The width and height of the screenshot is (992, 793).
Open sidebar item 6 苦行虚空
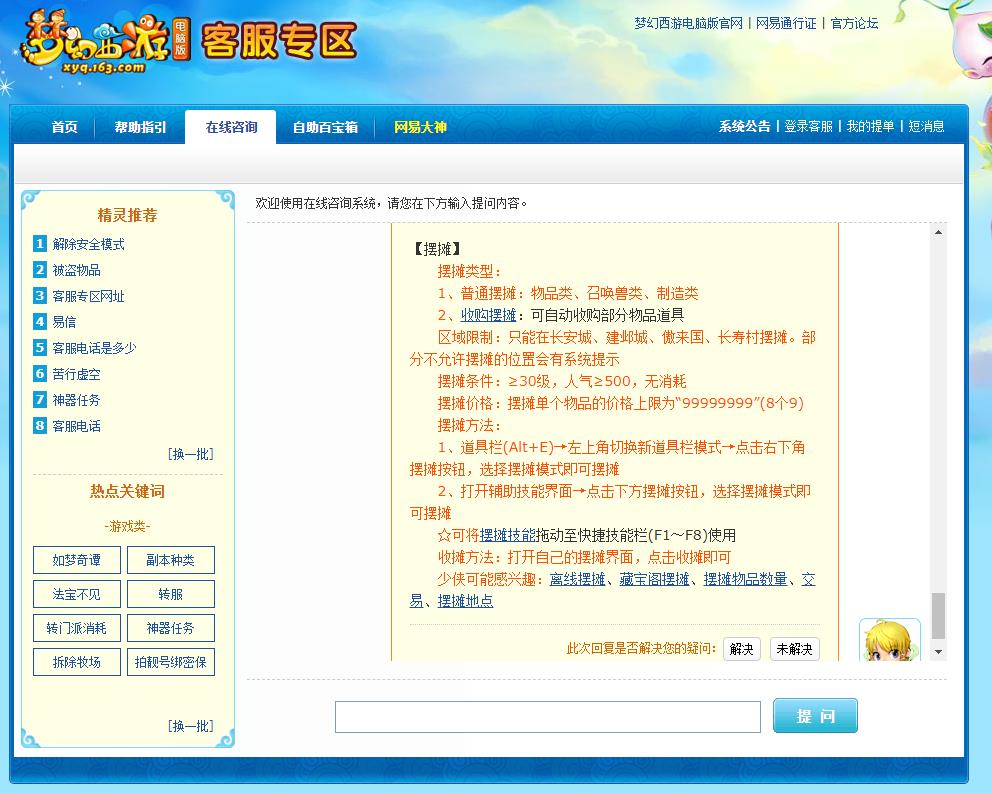(x=76, y=374)
